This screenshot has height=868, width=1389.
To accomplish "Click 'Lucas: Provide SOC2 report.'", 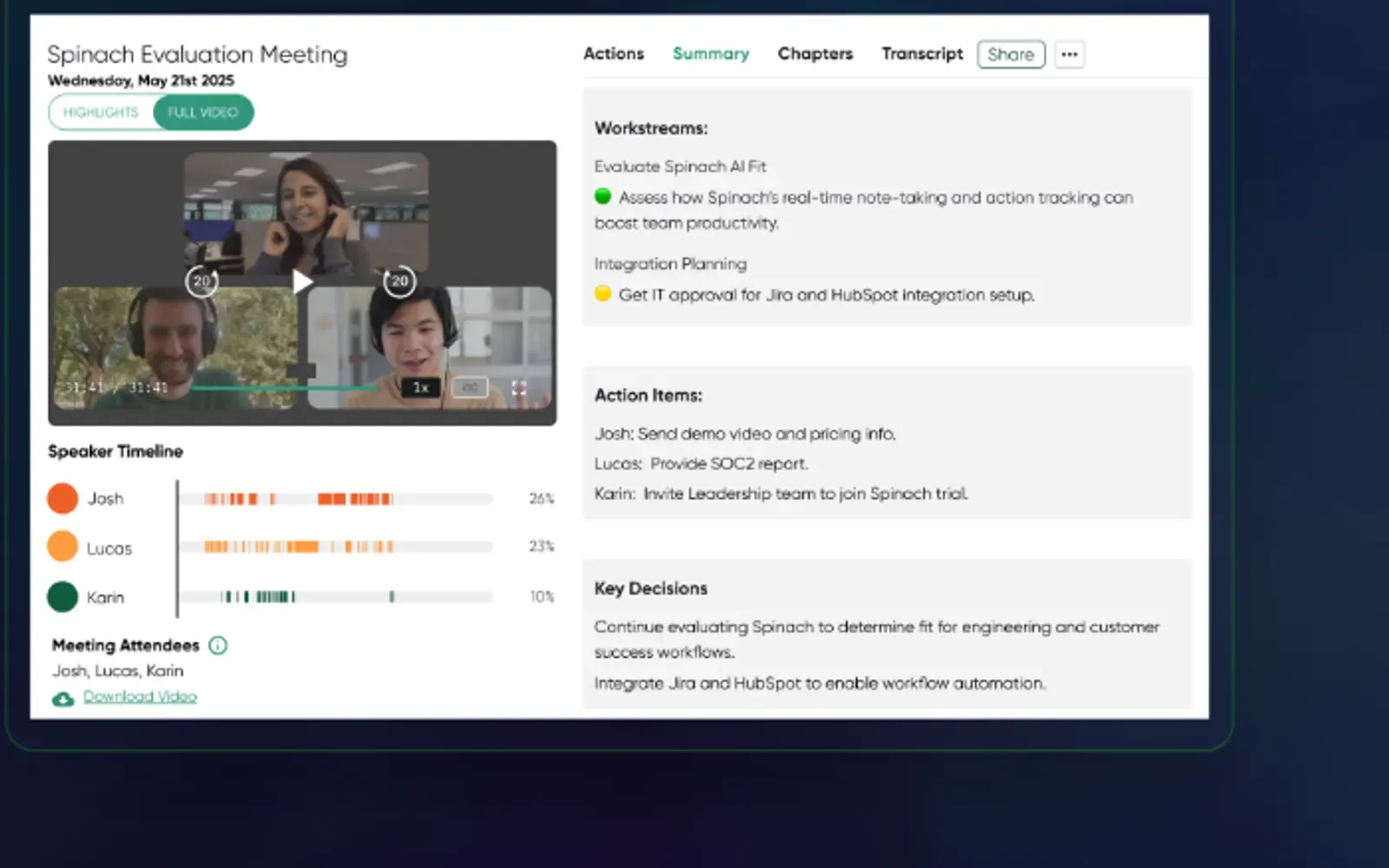I will tap(701, 464).
